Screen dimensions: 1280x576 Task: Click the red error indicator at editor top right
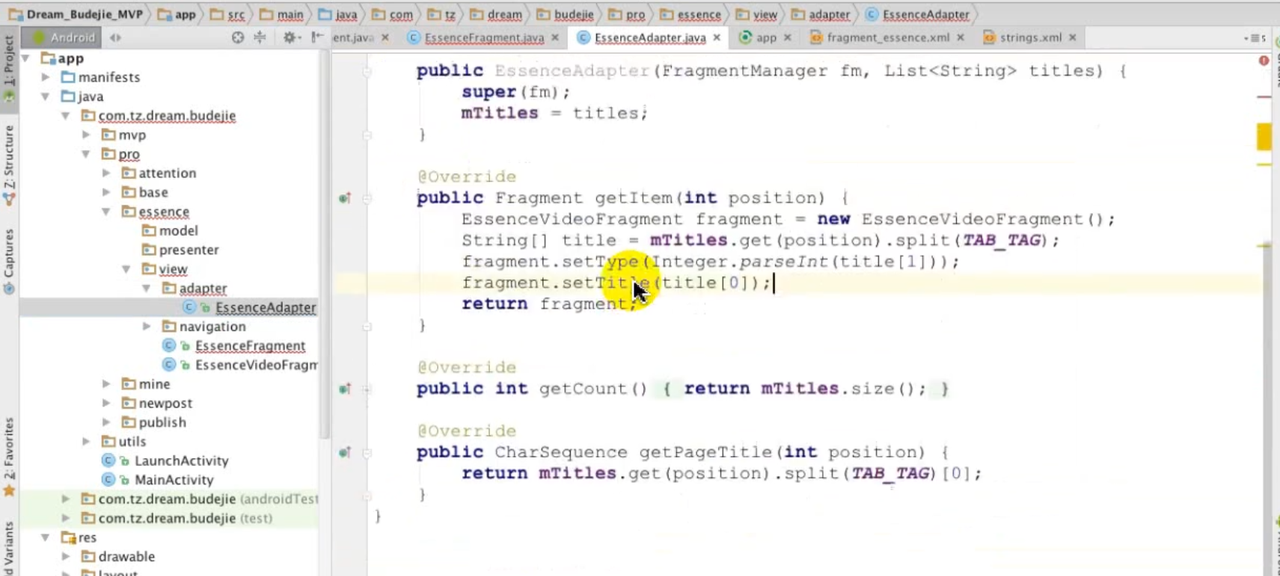click(1264, 61)
